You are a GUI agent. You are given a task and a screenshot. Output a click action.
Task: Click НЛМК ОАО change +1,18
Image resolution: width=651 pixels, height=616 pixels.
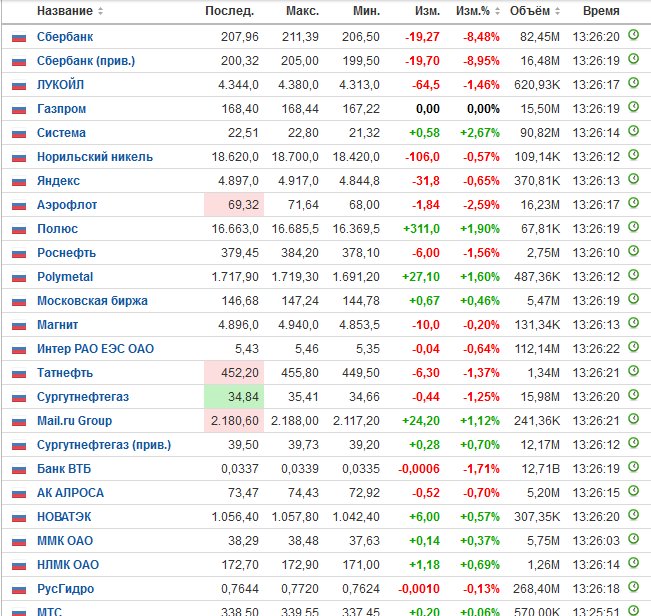pos(424,565)
